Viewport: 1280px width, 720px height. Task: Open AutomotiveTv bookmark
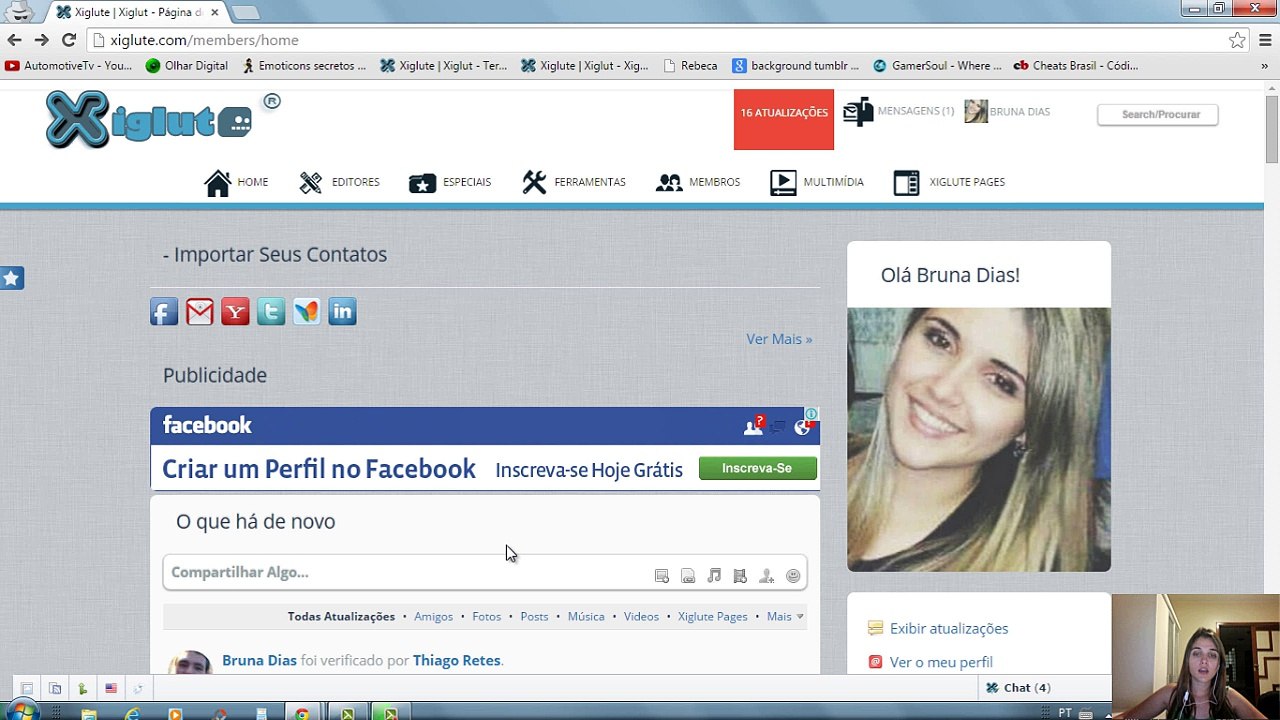[68, 66]
